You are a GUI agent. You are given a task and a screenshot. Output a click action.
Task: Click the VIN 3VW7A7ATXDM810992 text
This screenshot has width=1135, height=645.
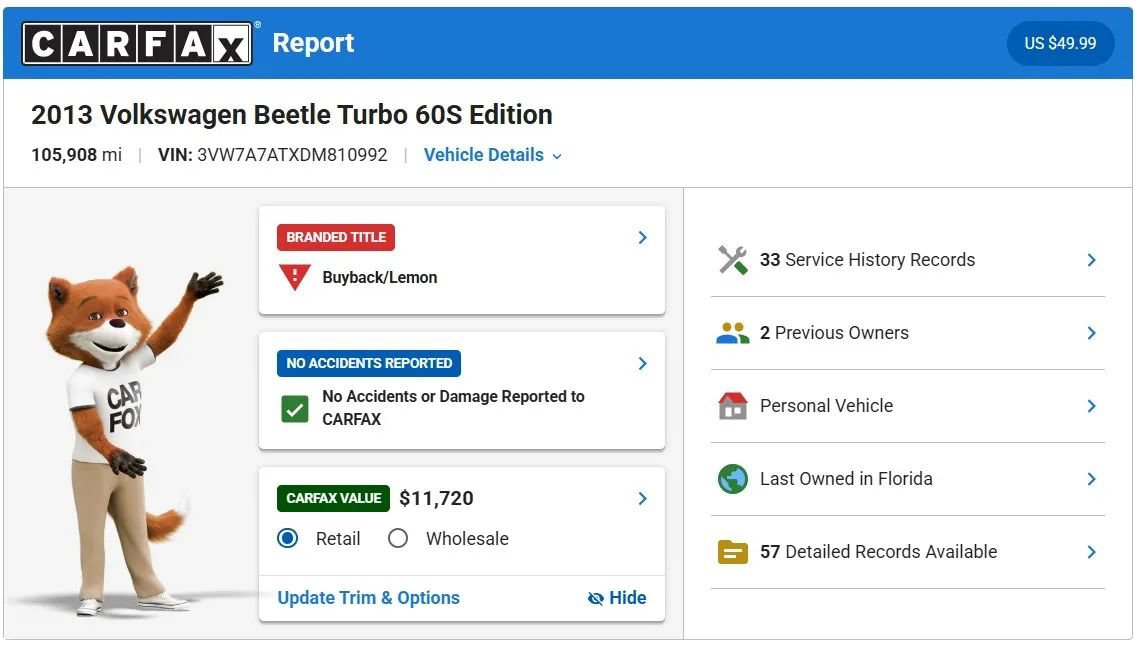coord(273,155)
